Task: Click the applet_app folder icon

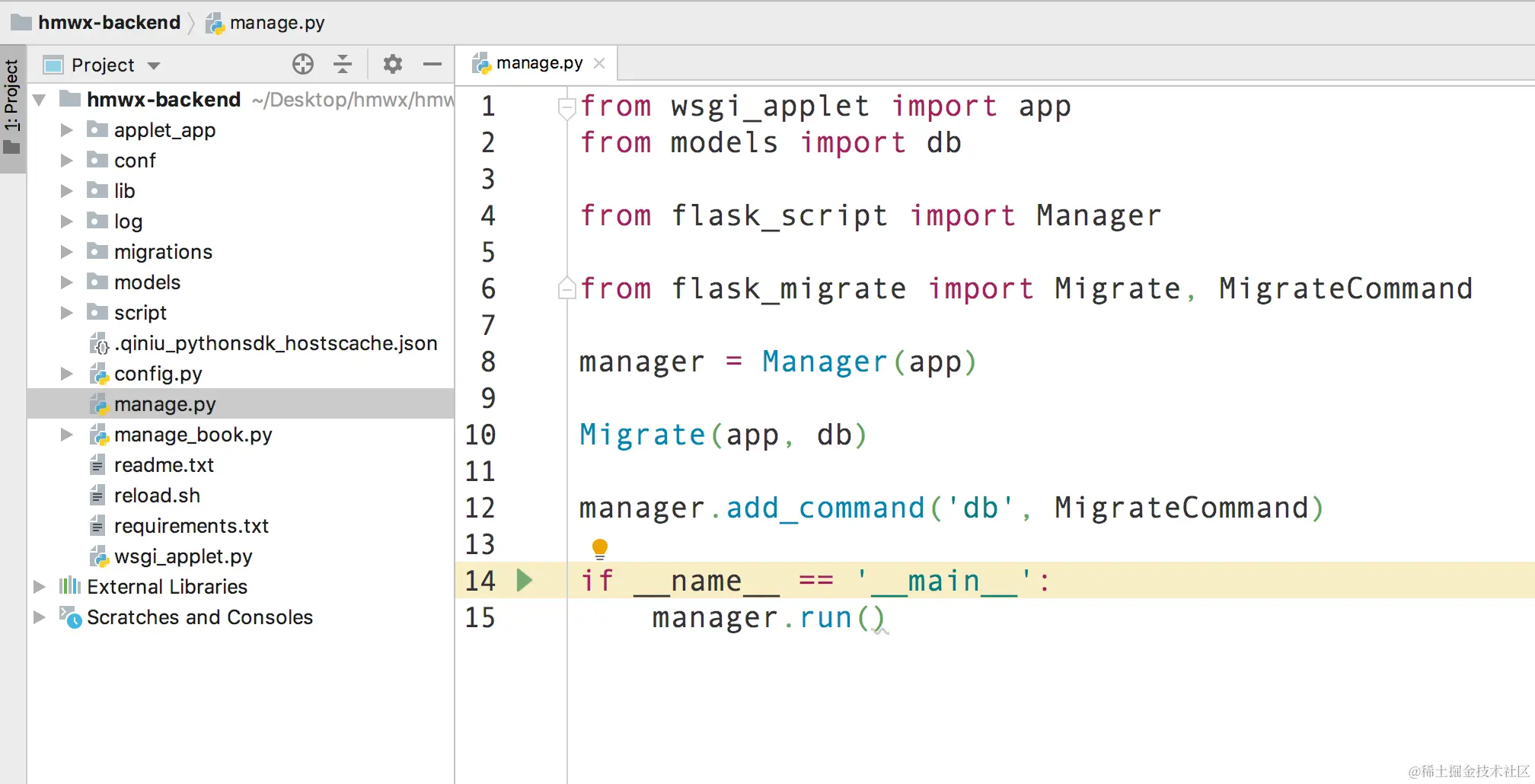Action: (97, 130)
